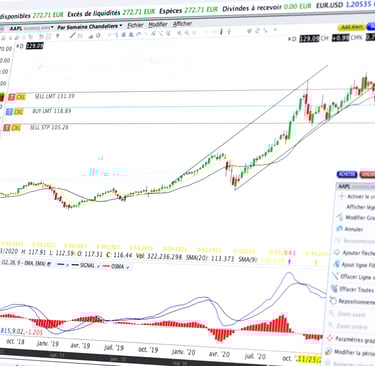Choose the Ajout ligne context menu entry
Viewport: 375px width, 366px height.
(x=358, y=265)
